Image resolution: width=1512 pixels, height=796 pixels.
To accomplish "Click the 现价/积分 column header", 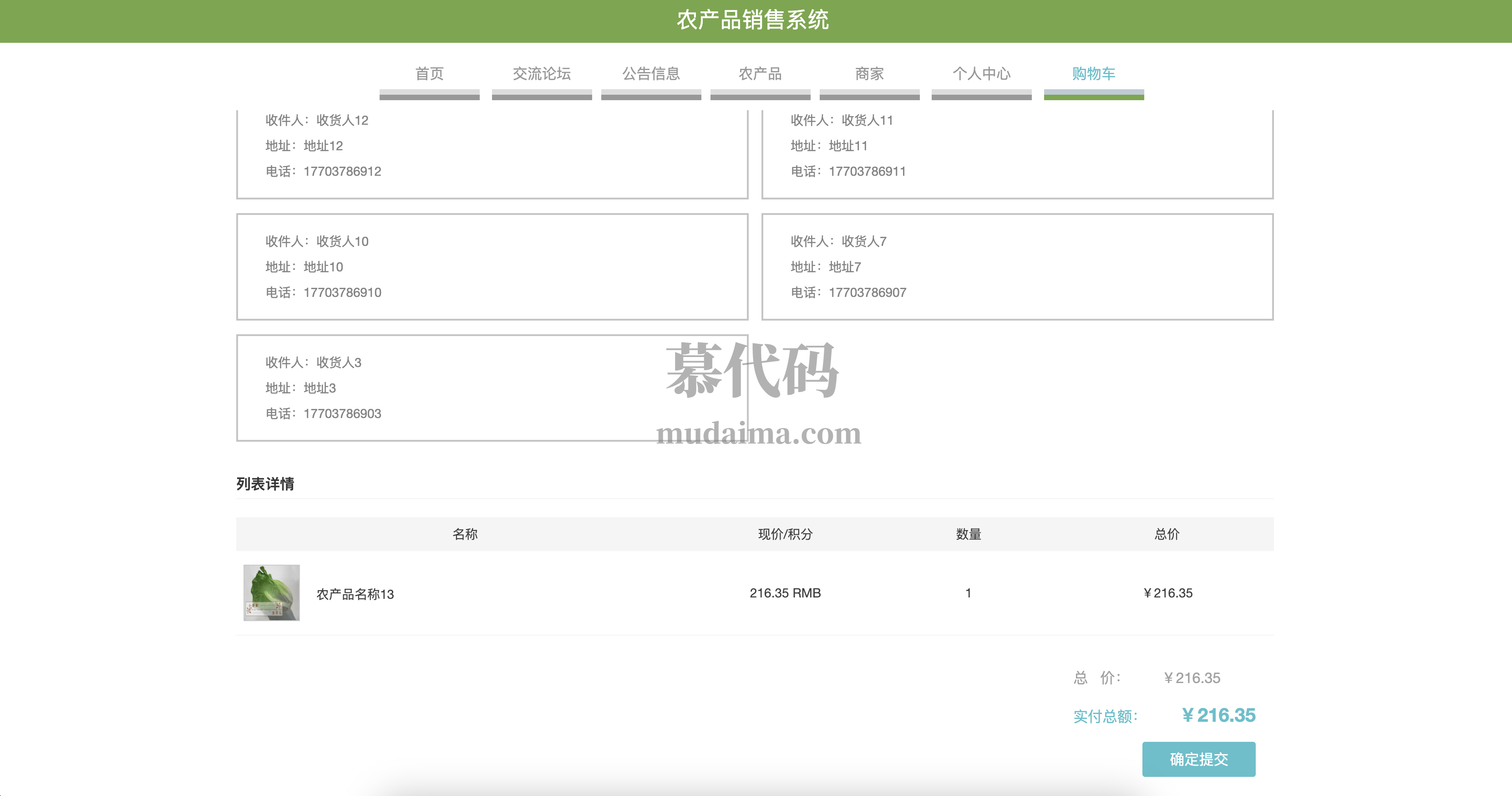I will [785, 534].
